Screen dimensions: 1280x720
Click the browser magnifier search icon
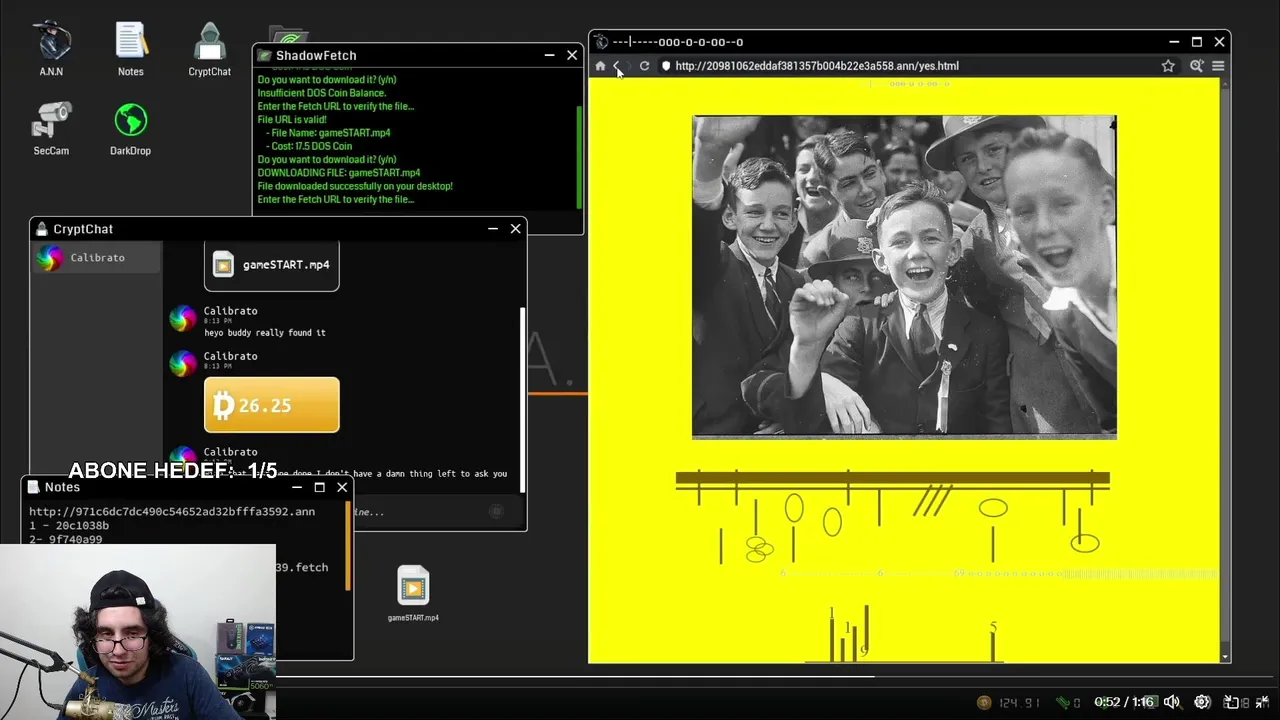pos(1196,66)
